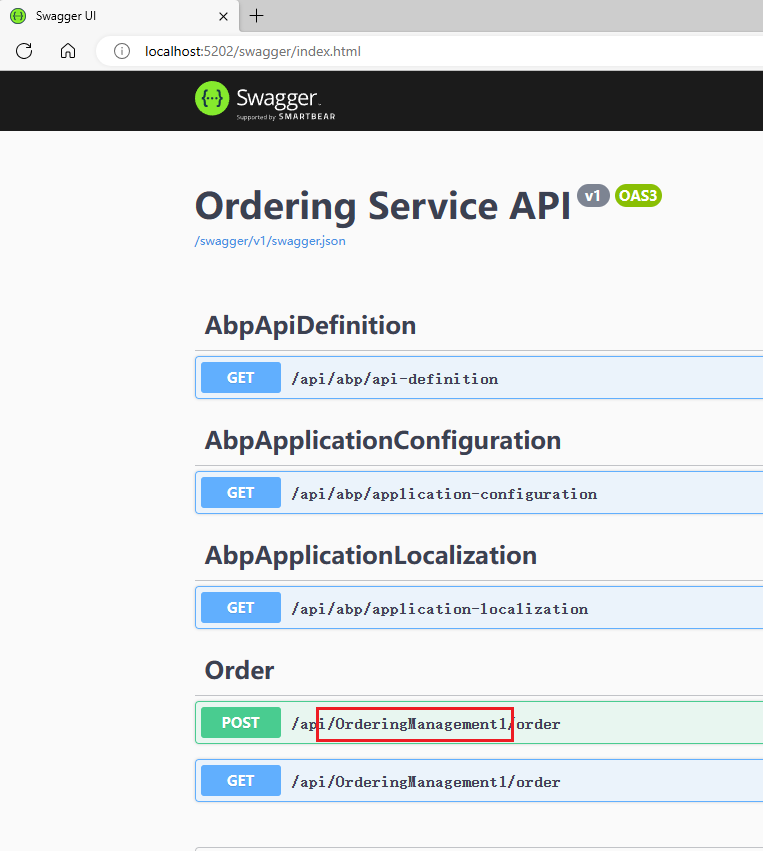Open a new browser tab
763x851 pixels.
coord(256,16)
